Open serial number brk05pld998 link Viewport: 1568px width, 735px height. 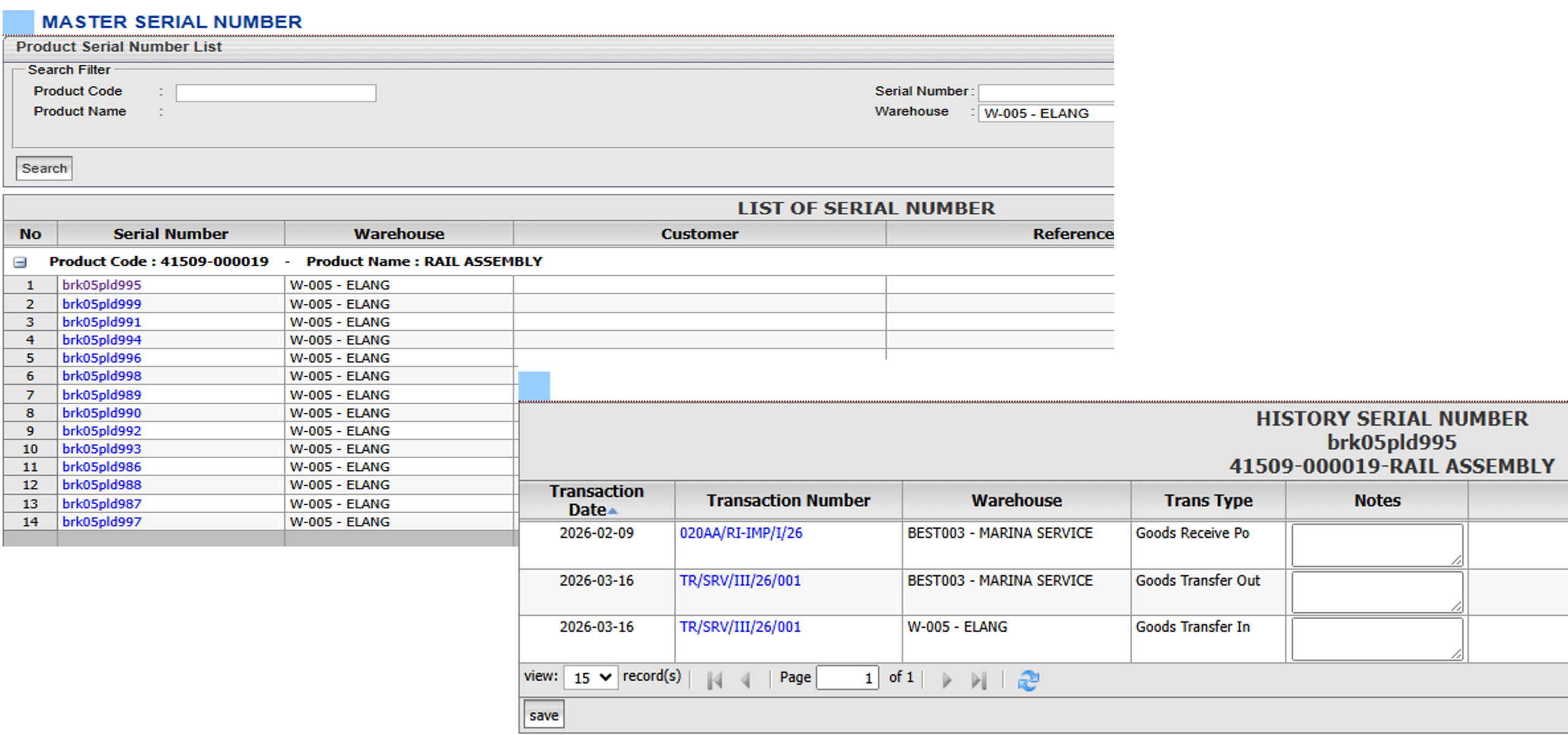click(x=102, y=375)
